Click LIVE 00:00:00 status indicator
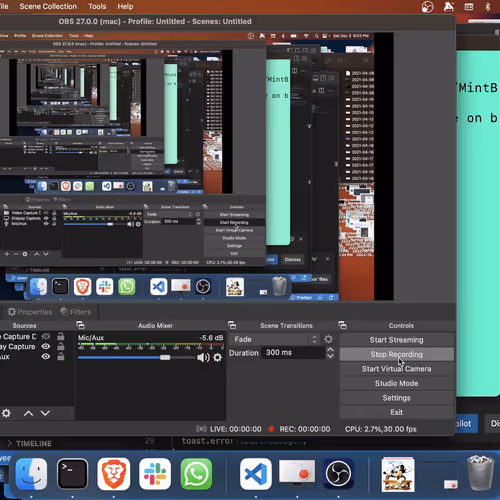The height and width of the screenshot is (500, 500). (x=229, y=429)
